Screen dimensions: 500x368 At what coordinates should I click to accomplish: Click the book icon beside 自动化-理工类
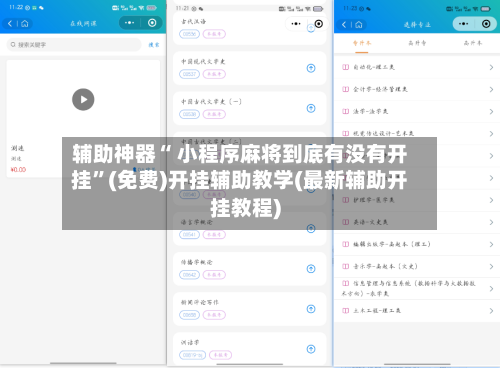(x=346, y=67)
